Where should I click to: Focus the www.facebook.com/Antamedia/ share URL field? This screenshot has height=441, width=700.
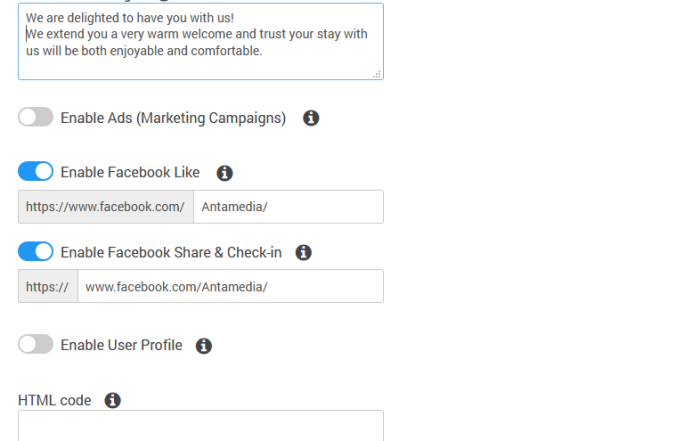(x=230, y=286)
